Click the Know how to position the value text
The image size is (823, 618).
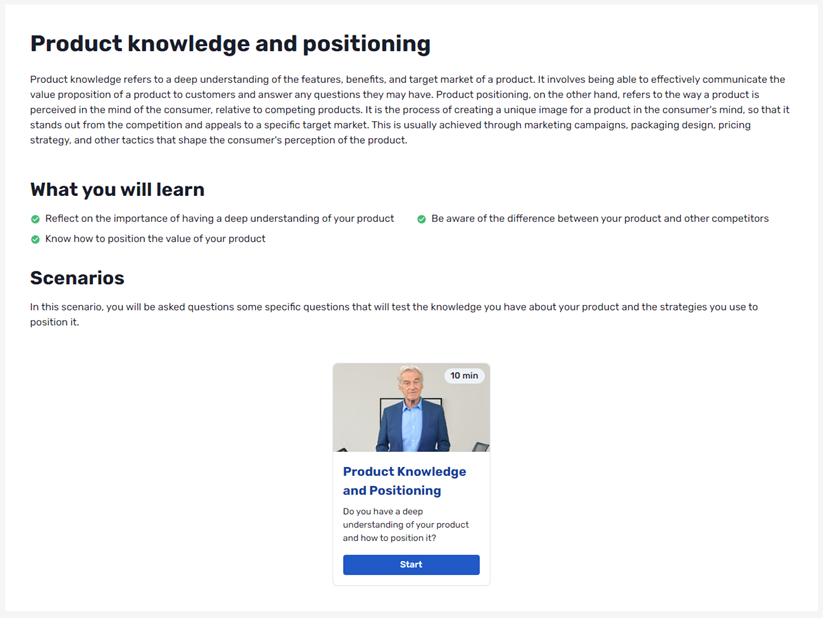[155, 239]
